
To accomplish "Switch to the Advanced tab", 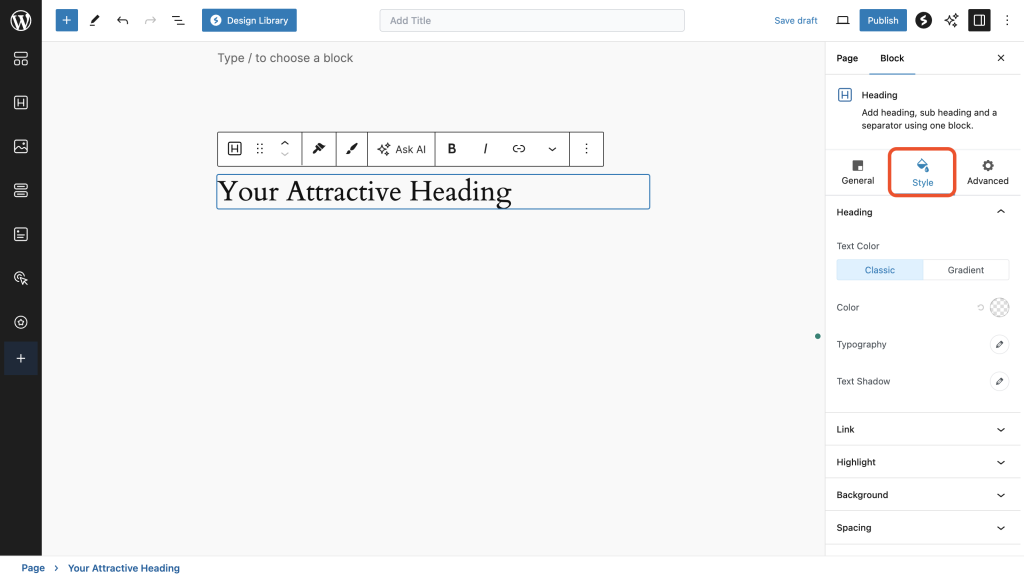I will coord(987,172).
